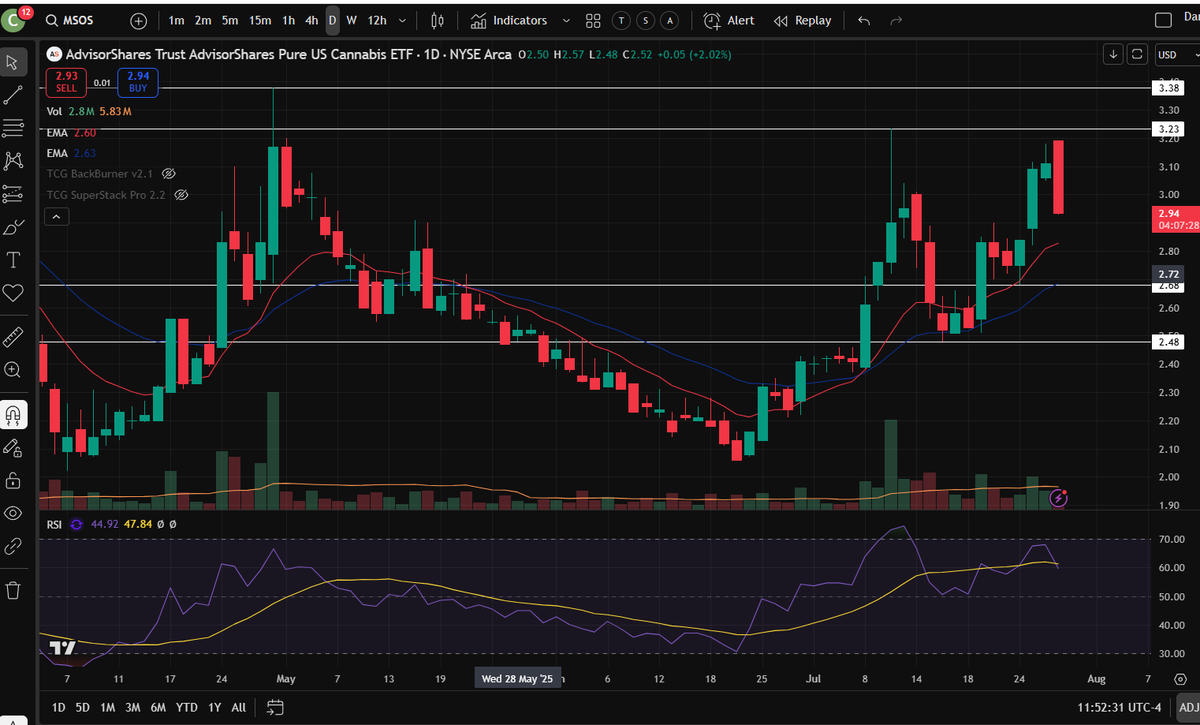Select the 6M date range
The image size is (1200, 725).
(158, 707)
